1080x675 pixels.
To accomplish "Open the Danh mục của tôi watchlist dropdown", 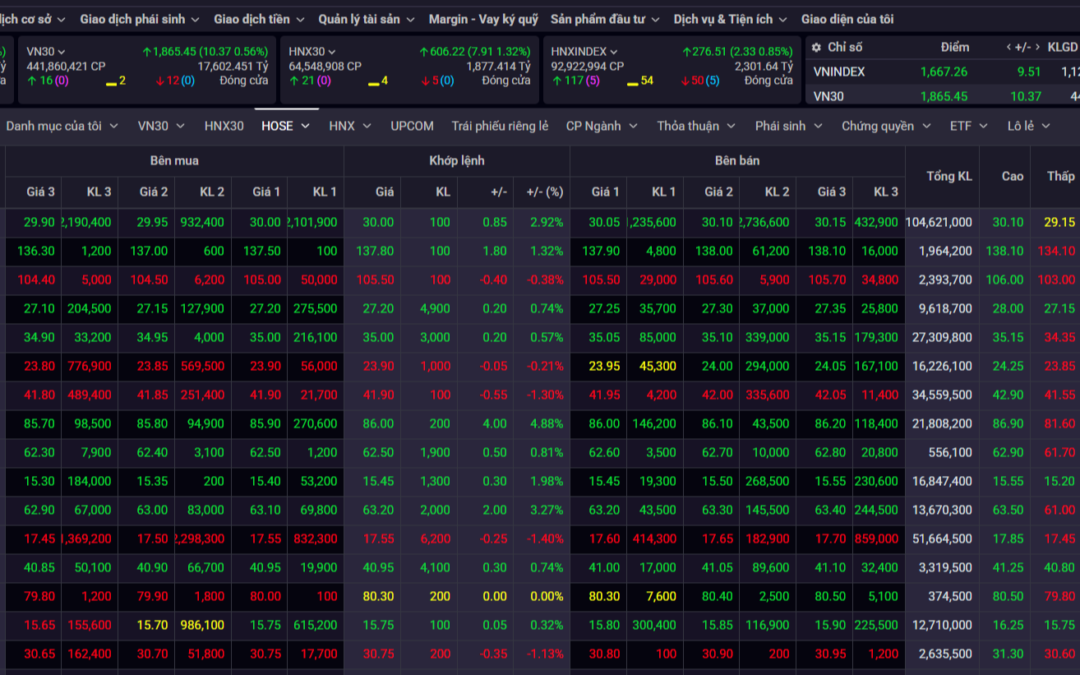I will point(62,126).
